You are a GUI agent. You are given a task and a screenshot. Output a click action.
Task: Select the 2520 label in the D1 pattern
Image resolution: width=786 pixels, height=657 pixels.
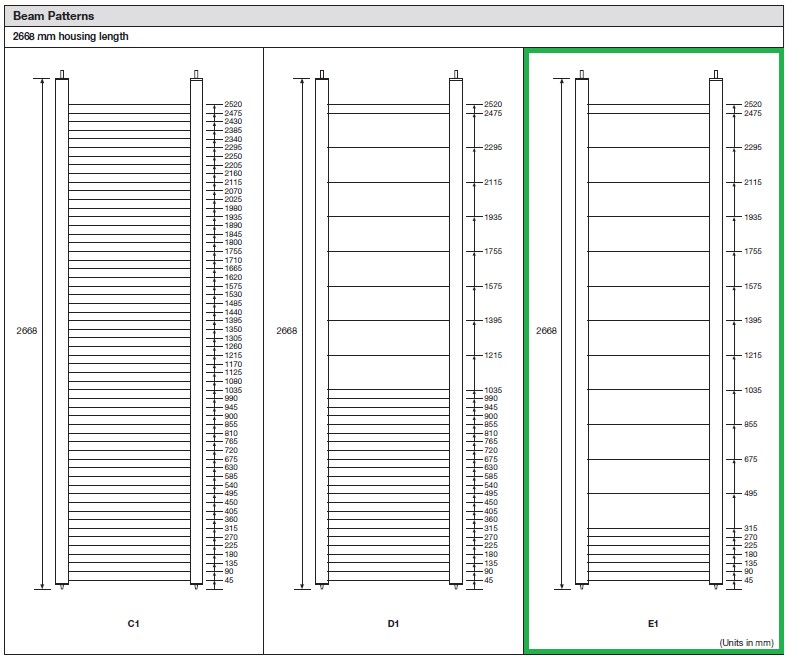(x=493, y=104)
